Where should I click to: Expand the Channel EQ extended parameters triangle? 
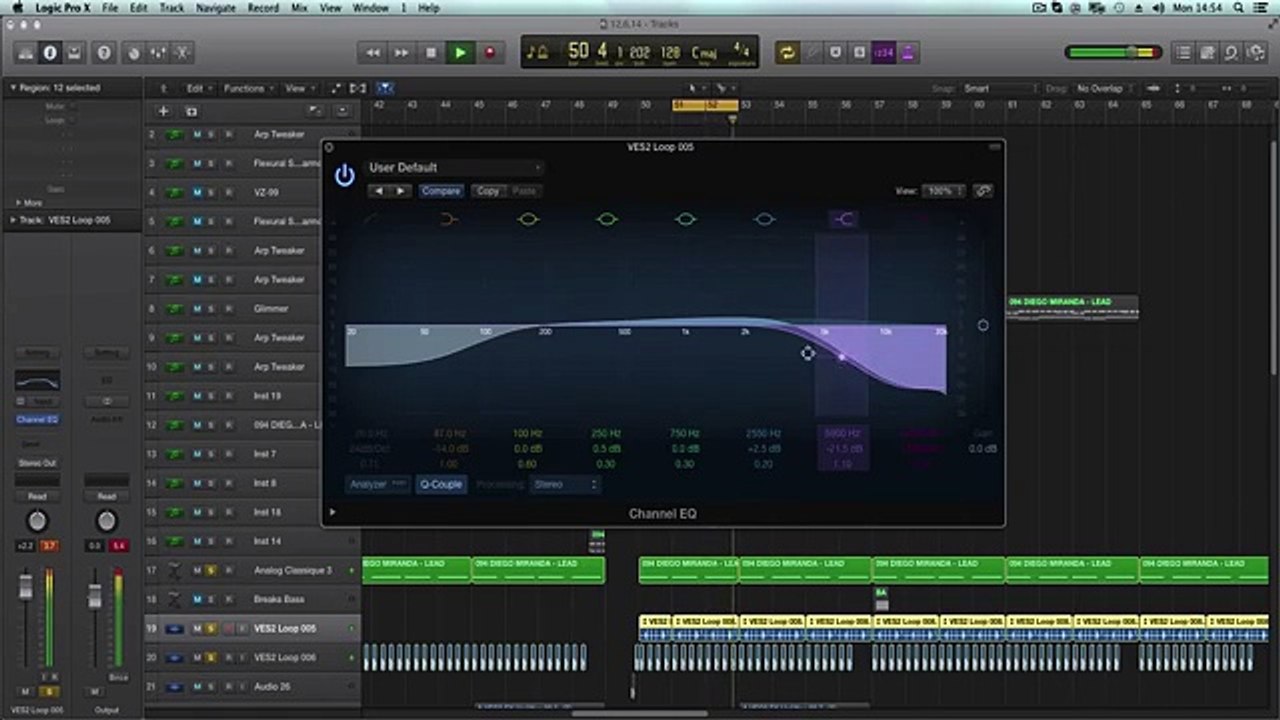coord(332,512)
